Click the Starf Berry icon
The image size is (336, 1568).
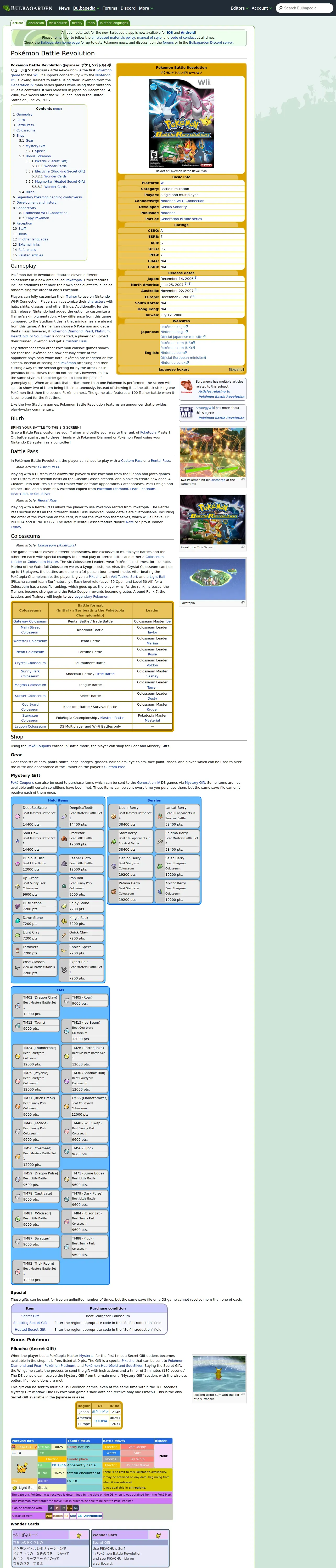[x=113, y=841]
